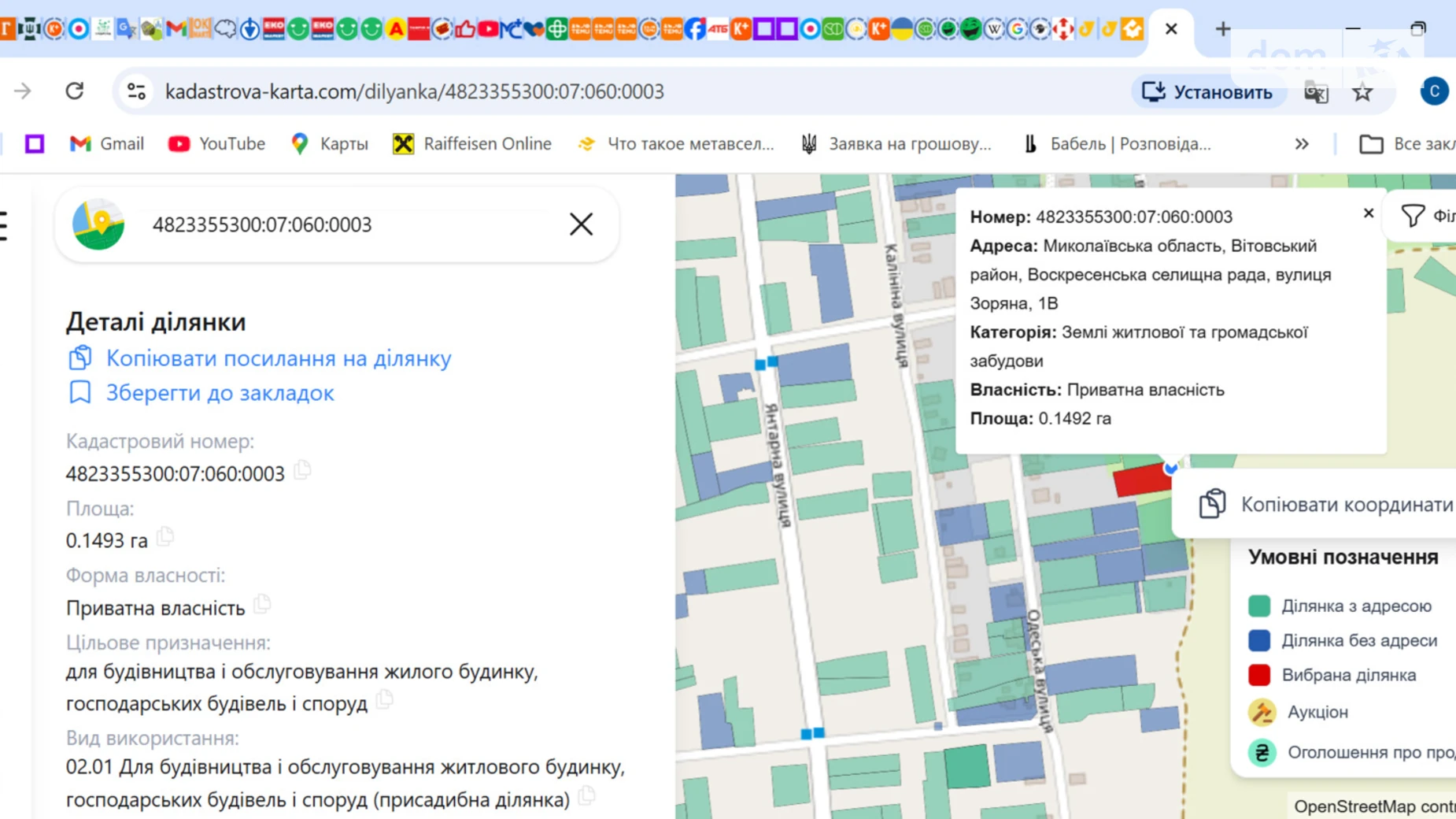This screenshot has width=1456, height=819.
Task: Click the Установить install button
Action: pos(1207,92)
